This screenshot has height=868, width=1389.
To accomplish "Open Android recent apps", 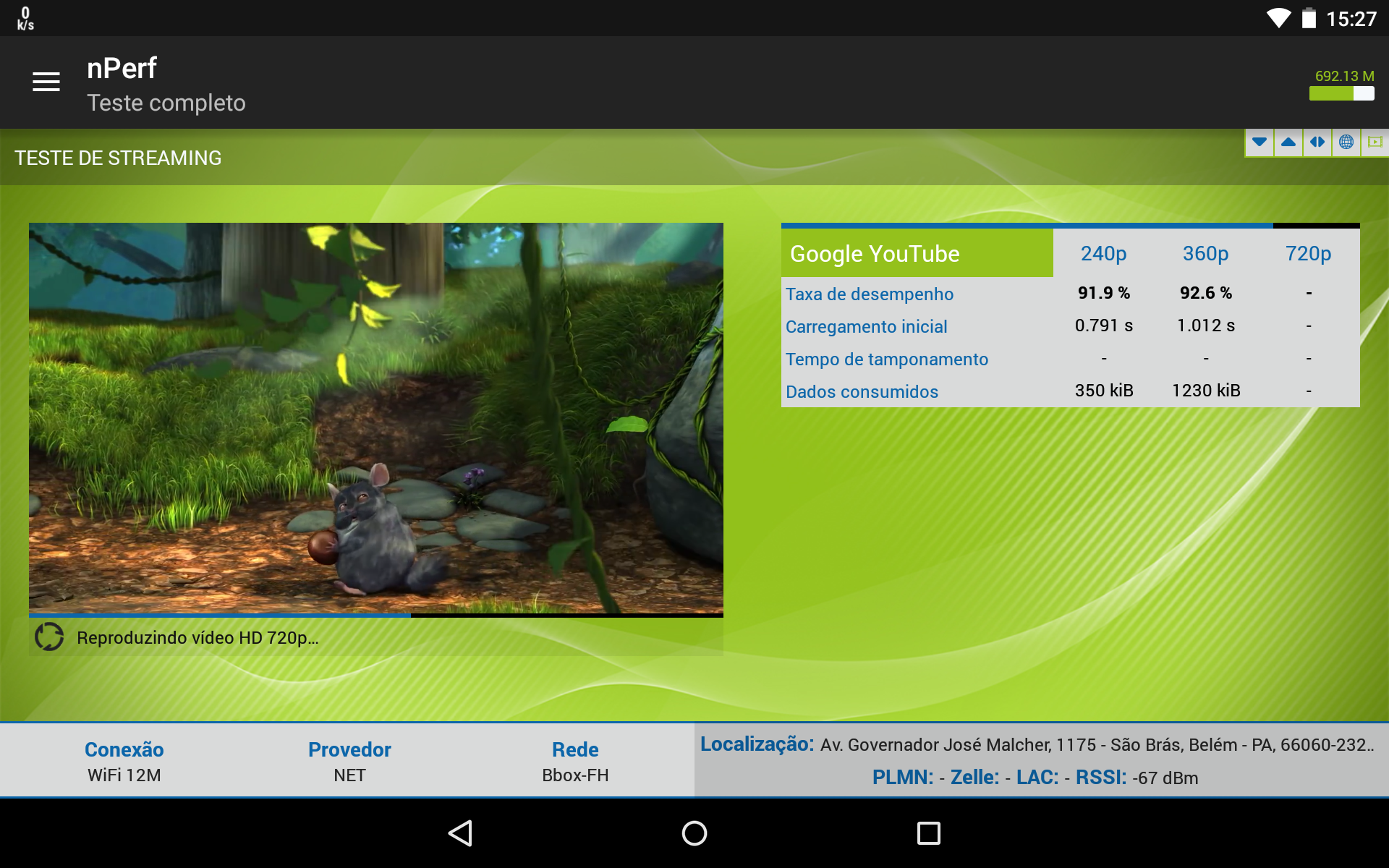I will [x=929, y=833].
